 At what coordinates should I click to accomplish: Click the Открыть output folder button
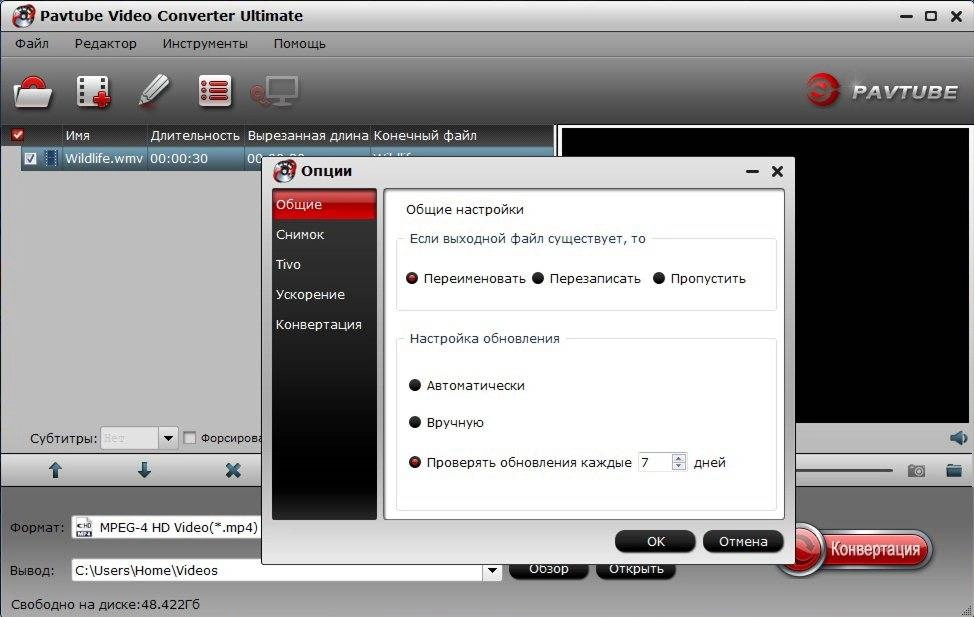click(x=635, y=571)
